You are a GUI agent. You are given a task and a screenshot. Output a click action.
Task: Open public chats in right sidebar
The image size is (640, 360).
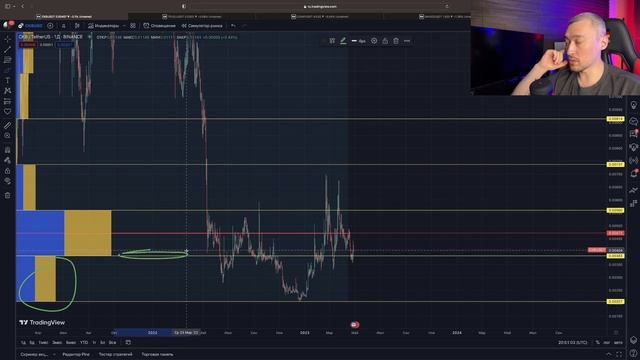point(633,121)
